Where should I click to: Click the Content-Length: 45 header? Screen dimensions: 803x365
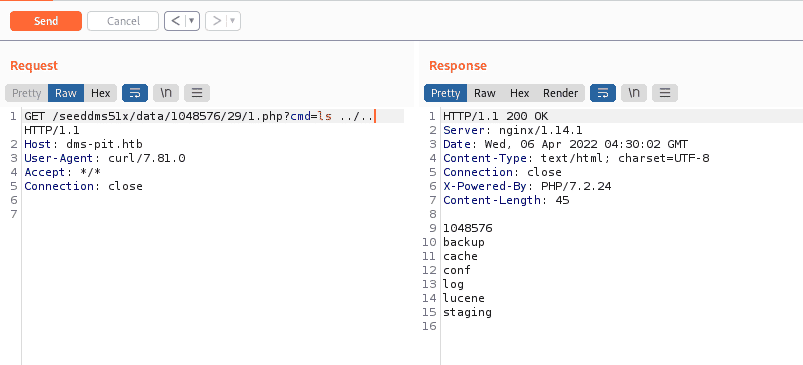click(506, 200)
